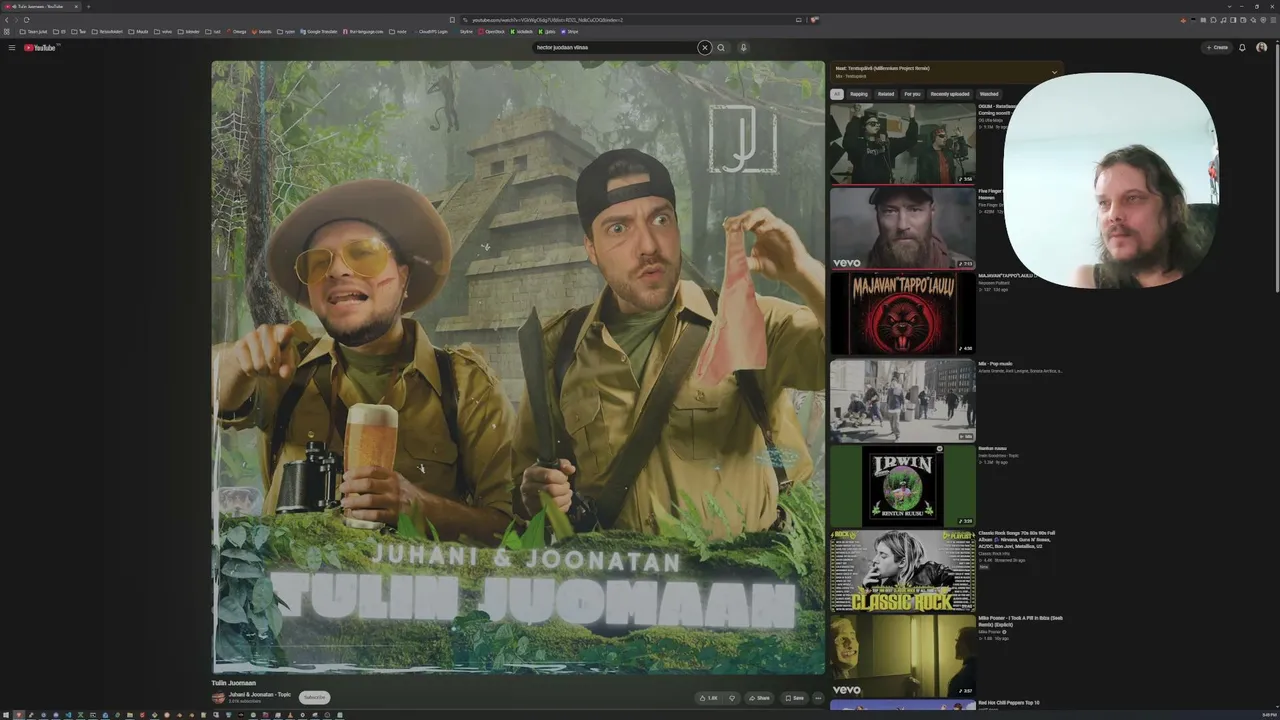Select the 'Watched' filter chip
The height and width of the screenshot is (720, 1280).
[x=989, y=94]
